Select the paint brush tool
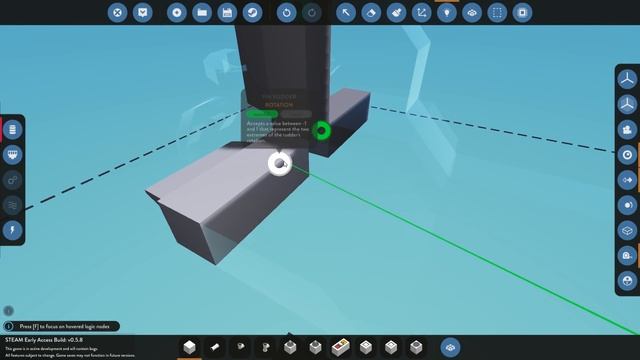Viewport: 640px width, 360px height. click(396, 13)
